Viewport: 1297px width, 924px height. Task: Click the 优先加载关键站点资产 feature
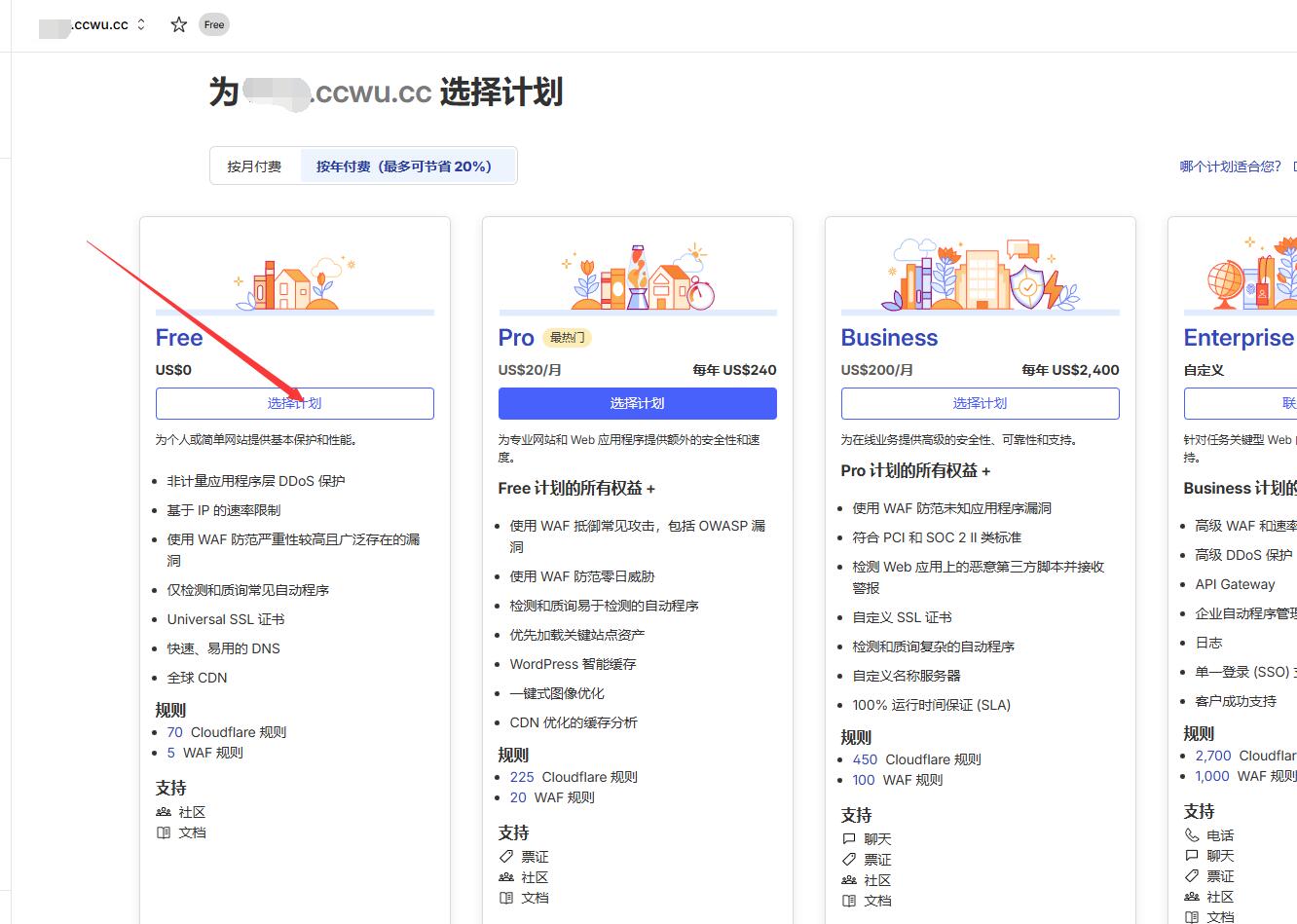click(577, 635)
